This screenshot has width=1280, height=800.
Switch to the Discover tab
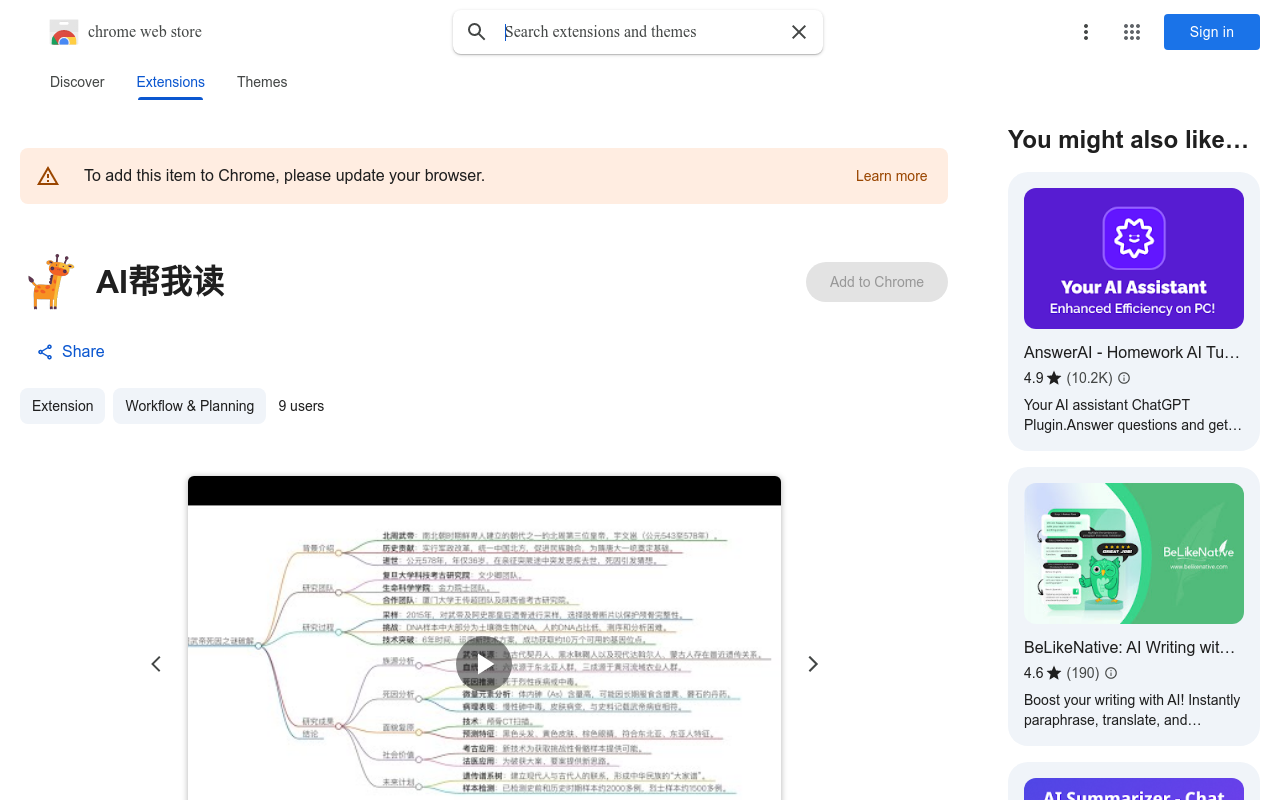click(77, 82)
